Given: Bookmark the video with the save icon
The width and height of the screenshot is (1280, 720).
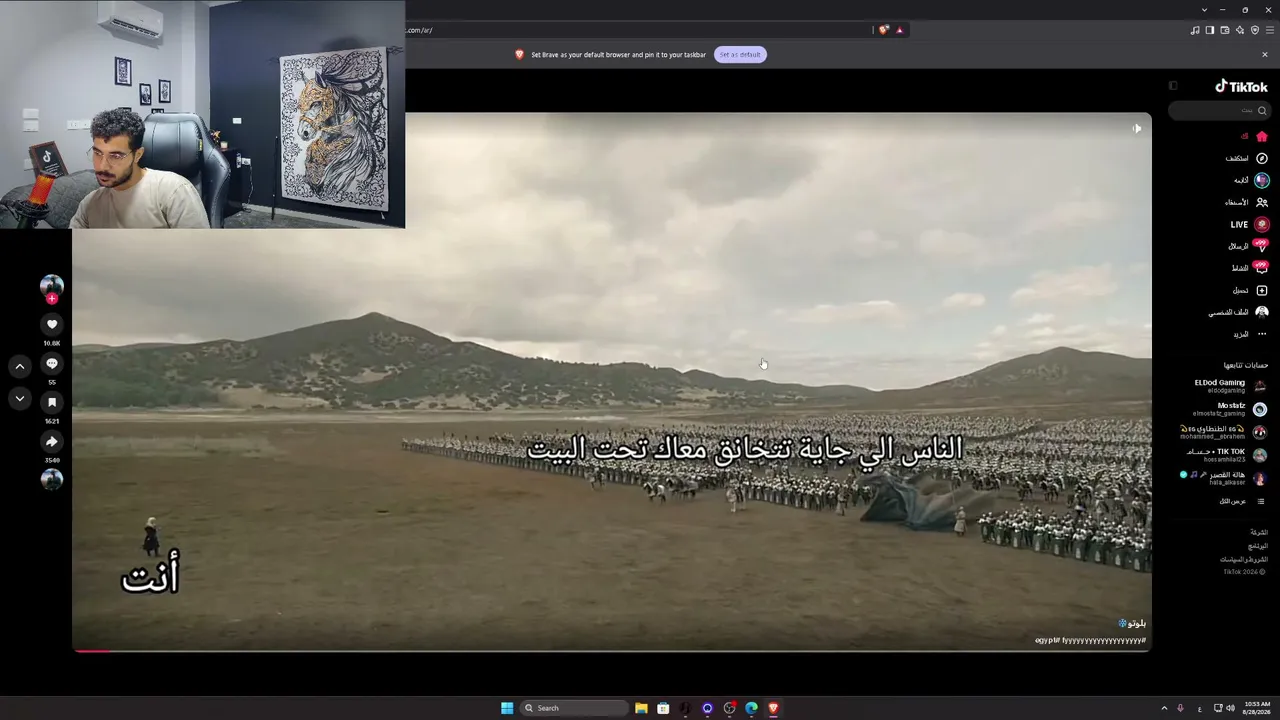Looking at the screenshot, I should click(x=52, y=402).
